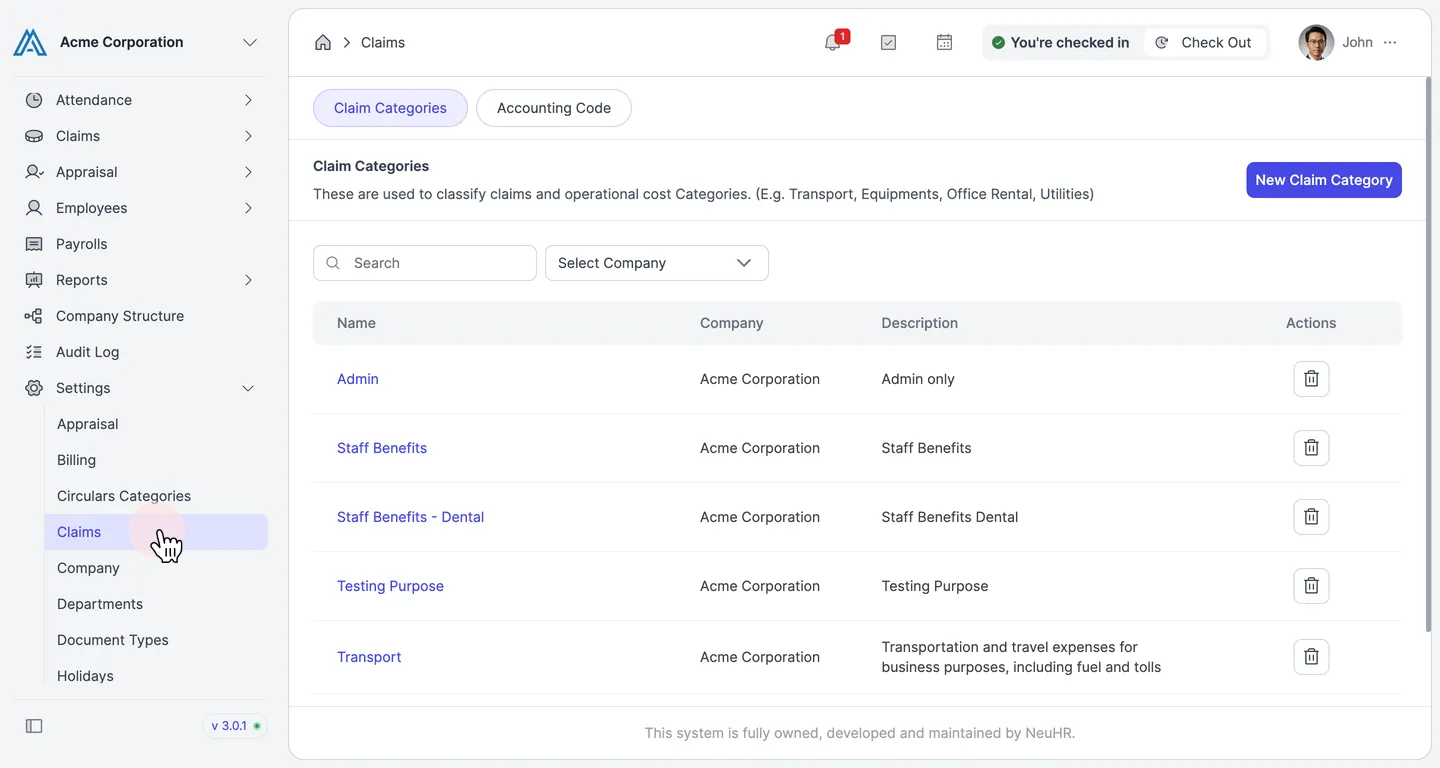This screenshot has width=1440, height=768.
Task: Click the Attendance clock icon in sidebar
Action: (x=34, y=100)
